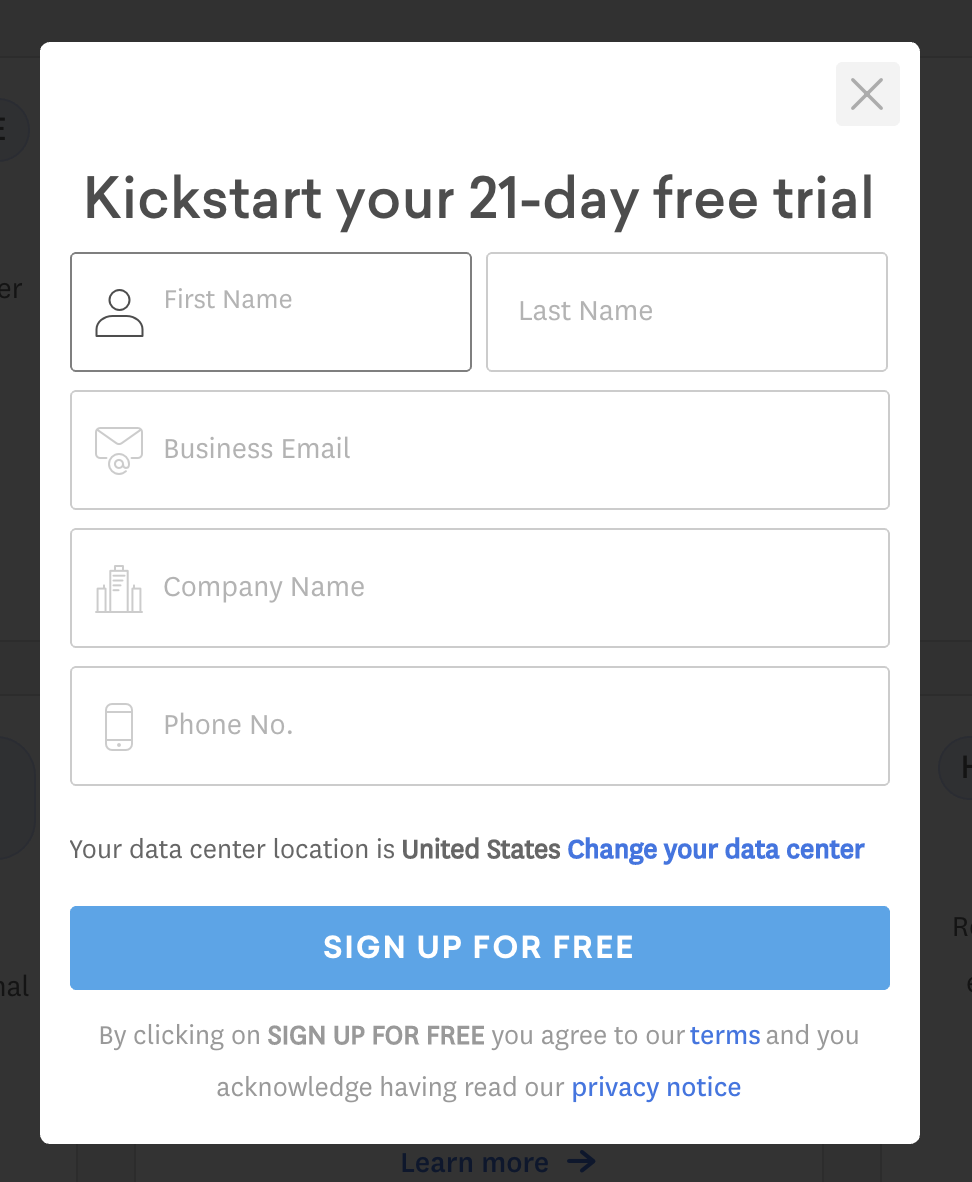Image resolution: width=972 pixels, height=1182 pixels.
Task: Open the terms link
Action: point(725,1035)
